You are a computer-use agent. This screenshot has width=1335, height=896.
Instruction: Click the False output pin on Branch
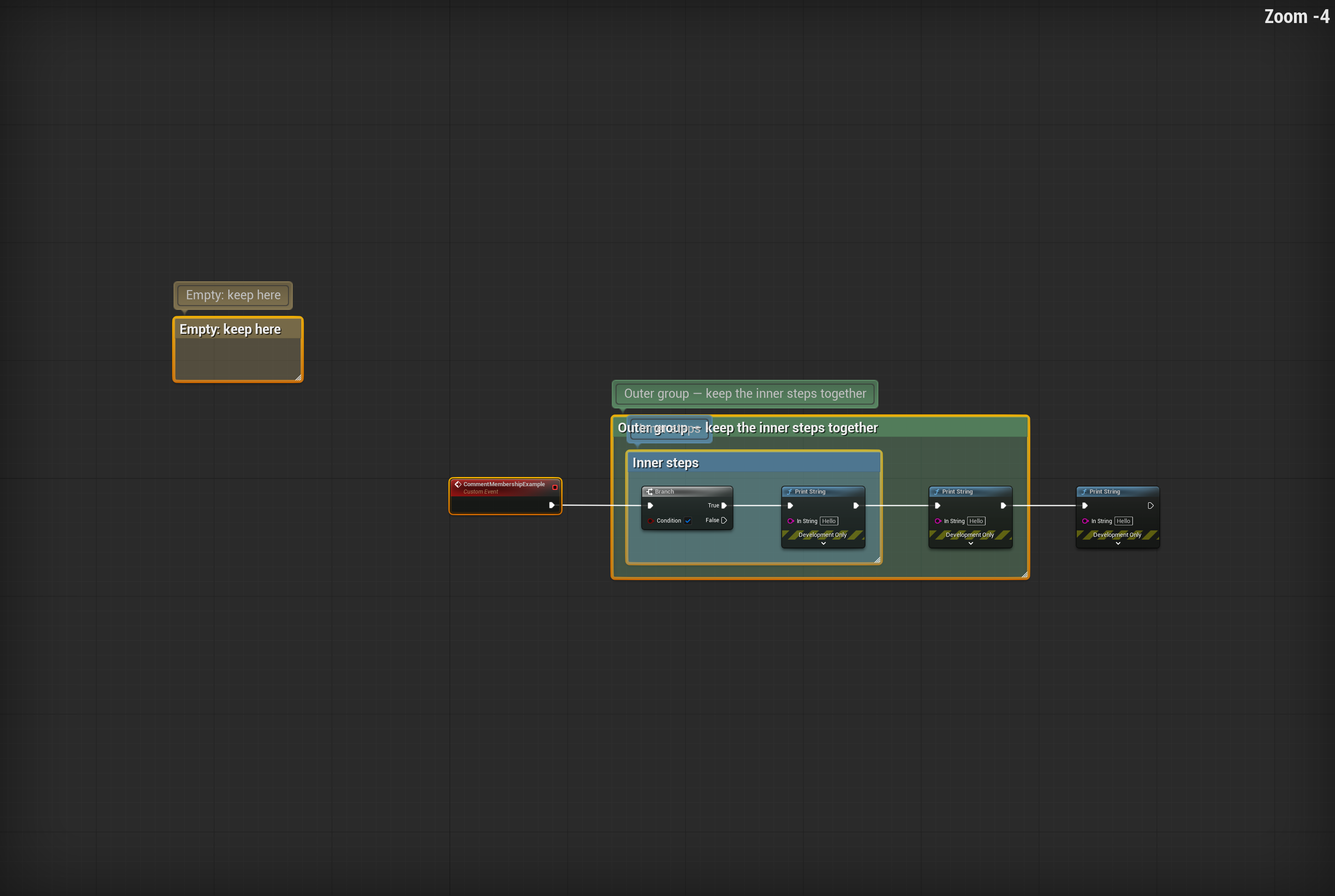[x=724, y=521]
